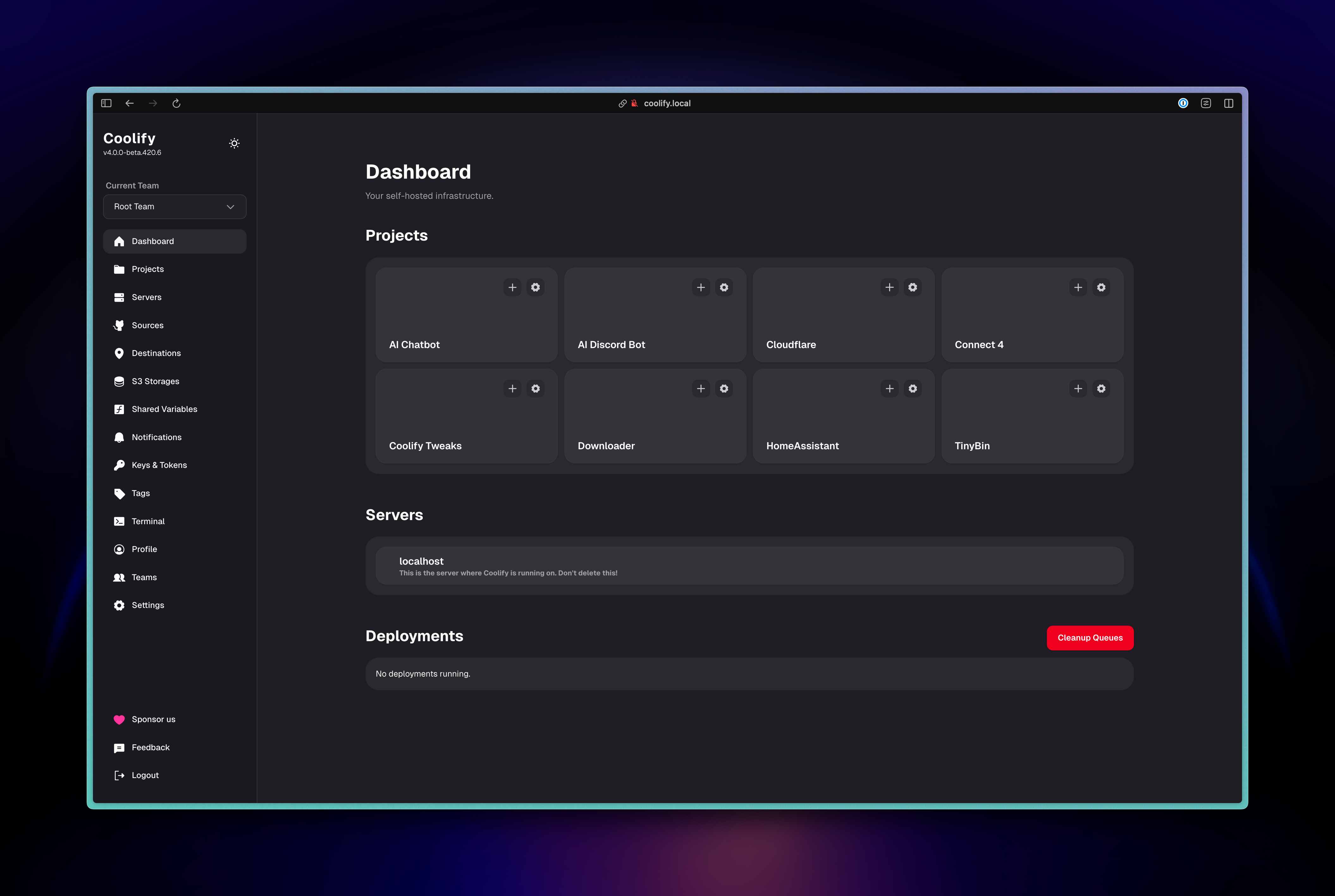1335x896 pixels.
Task: Toggle light mode with the sun icon
Action: (x=234, y=143)
